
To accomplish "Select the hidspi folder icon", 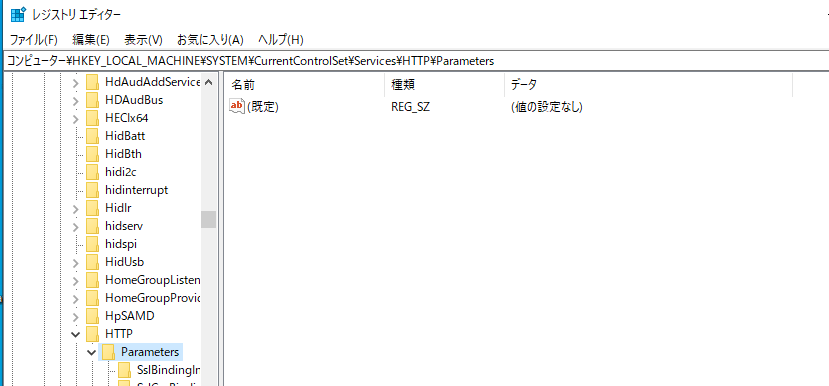I will click(93, 244).
